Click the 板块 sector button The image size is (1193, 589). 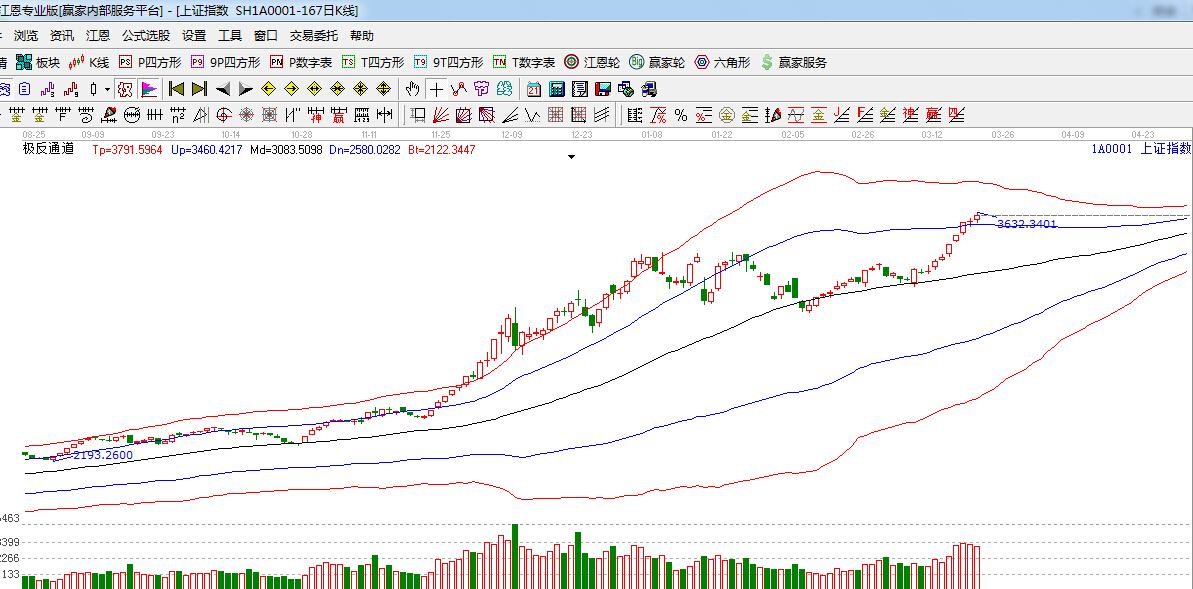[38, 62]
